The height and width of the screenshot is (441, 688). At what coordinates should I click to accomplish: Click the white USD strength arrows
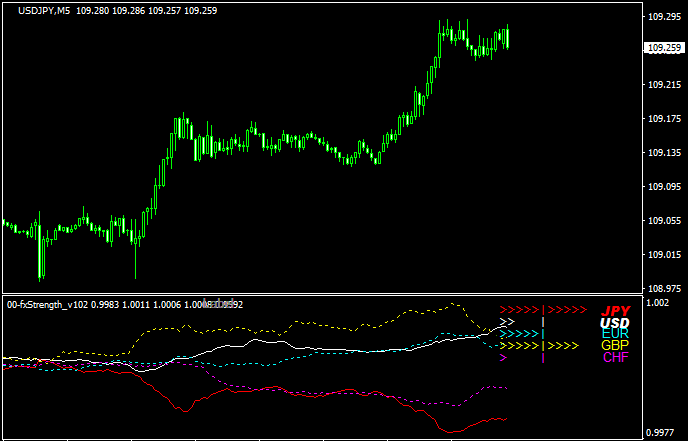(507, 322)
